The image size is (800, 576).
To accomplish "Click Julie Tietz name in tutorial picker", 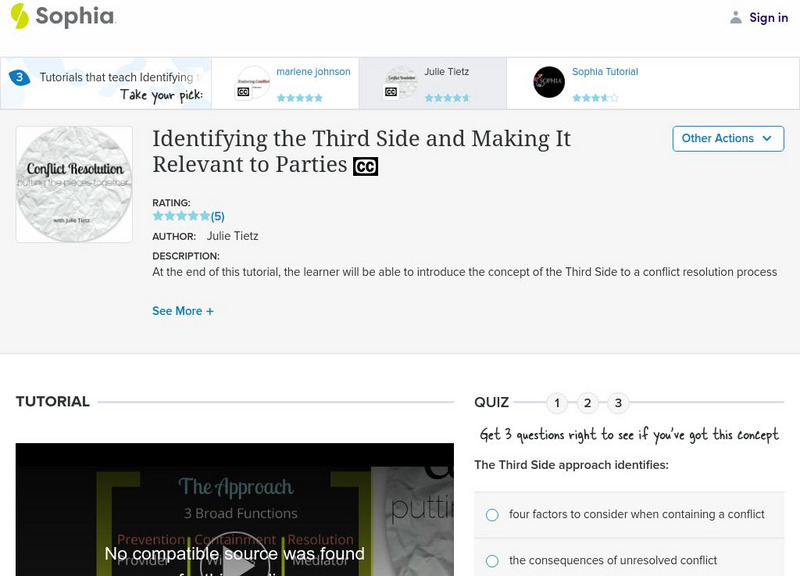I will 446,72.
